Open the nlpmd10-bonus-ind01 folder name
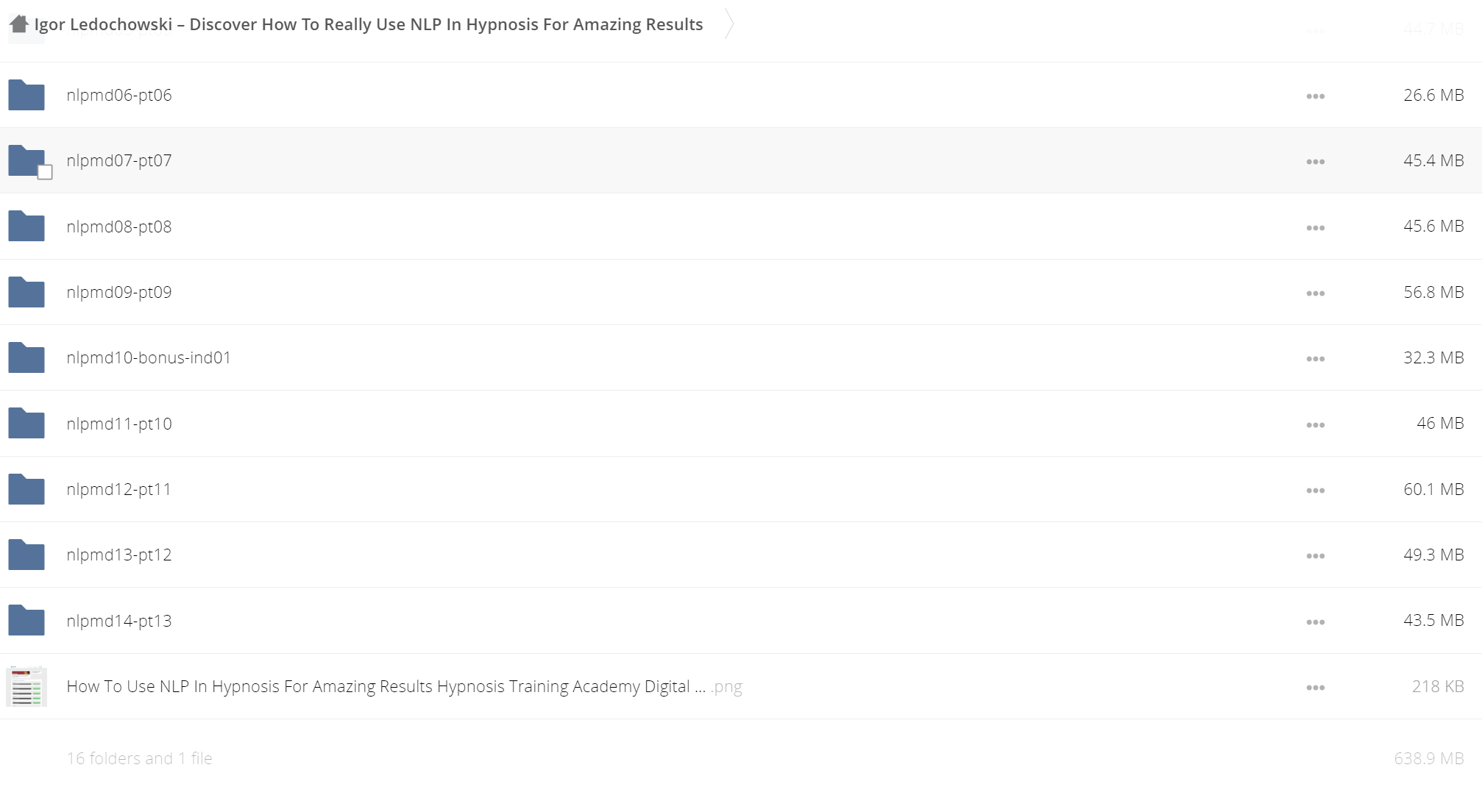The height and width of the screenshot is (812, 1482). click(149, 358)
